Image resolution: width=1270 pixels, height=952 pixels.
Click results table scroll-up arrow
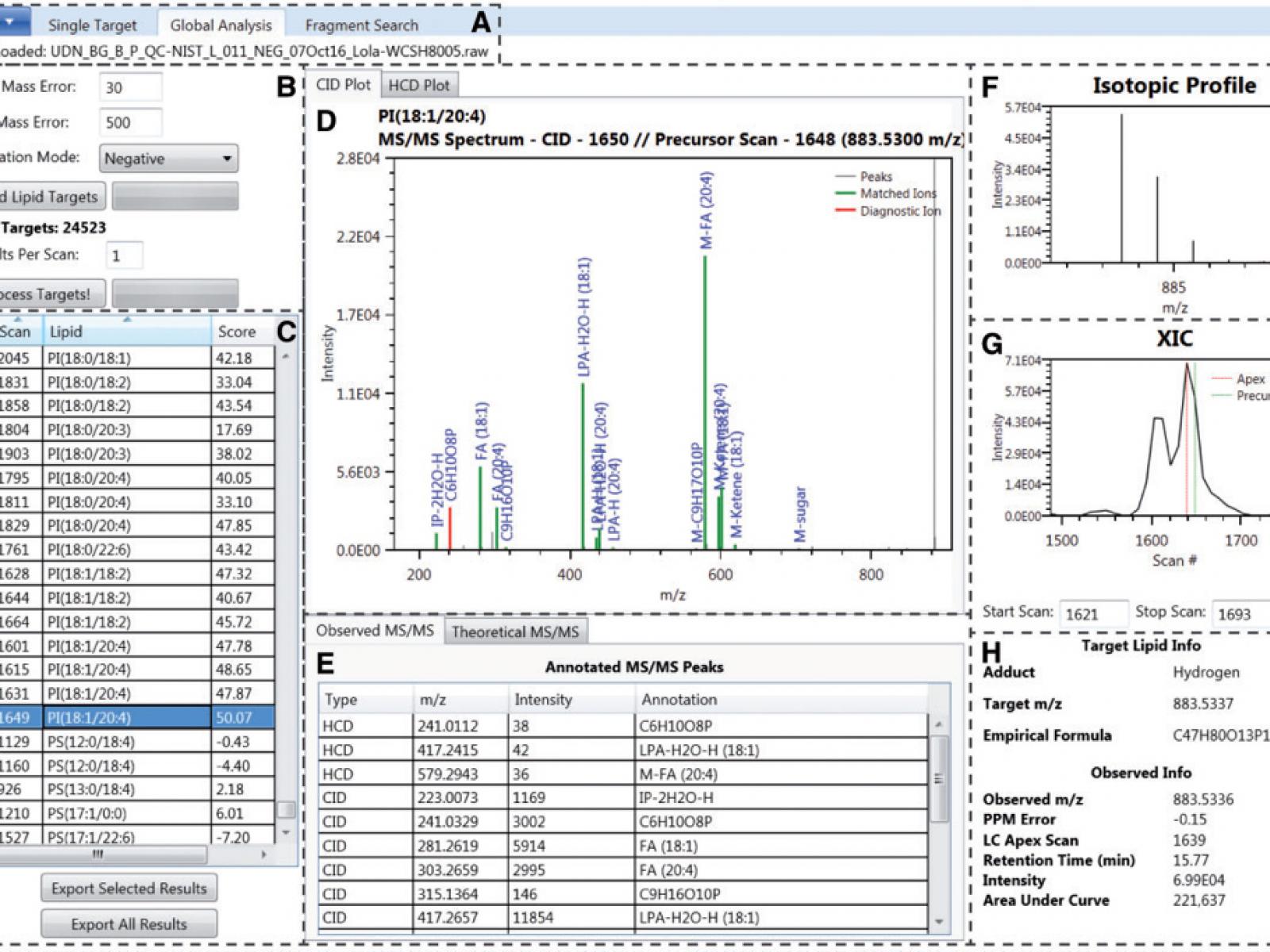pyautogui.click(x=286, y=357)
